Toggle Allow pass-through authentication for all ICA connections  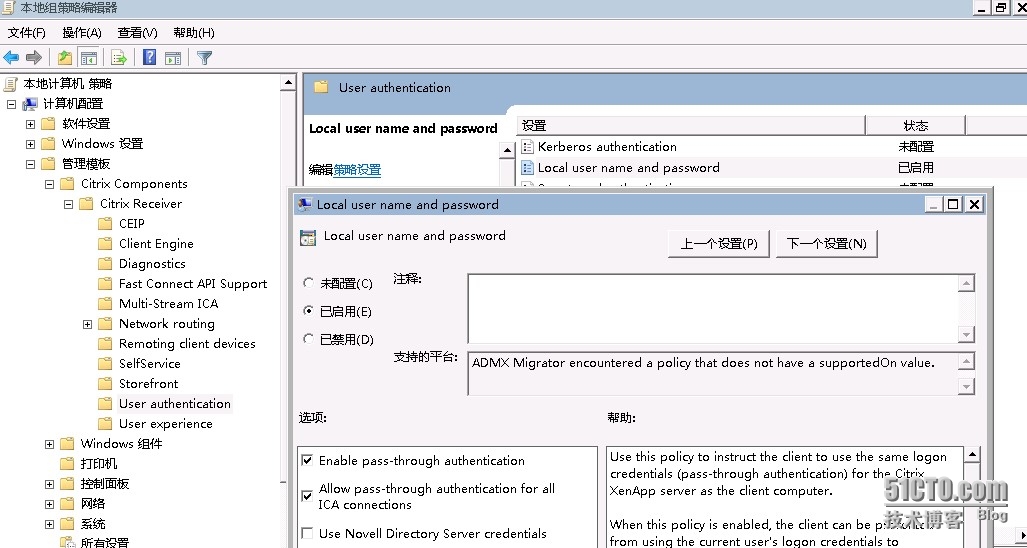point(307,496)
